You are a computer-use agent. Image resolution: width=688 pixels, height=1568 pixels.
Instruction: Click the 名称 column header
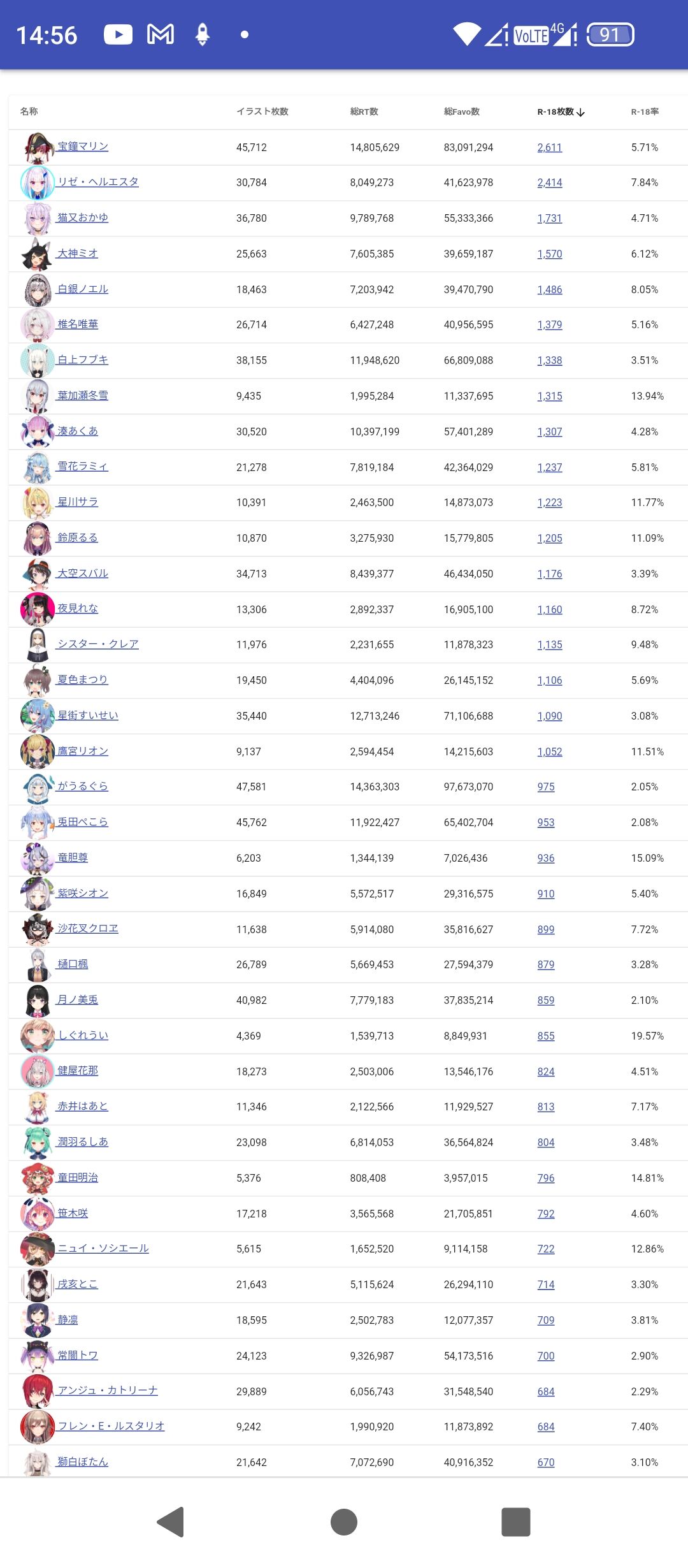29,111
